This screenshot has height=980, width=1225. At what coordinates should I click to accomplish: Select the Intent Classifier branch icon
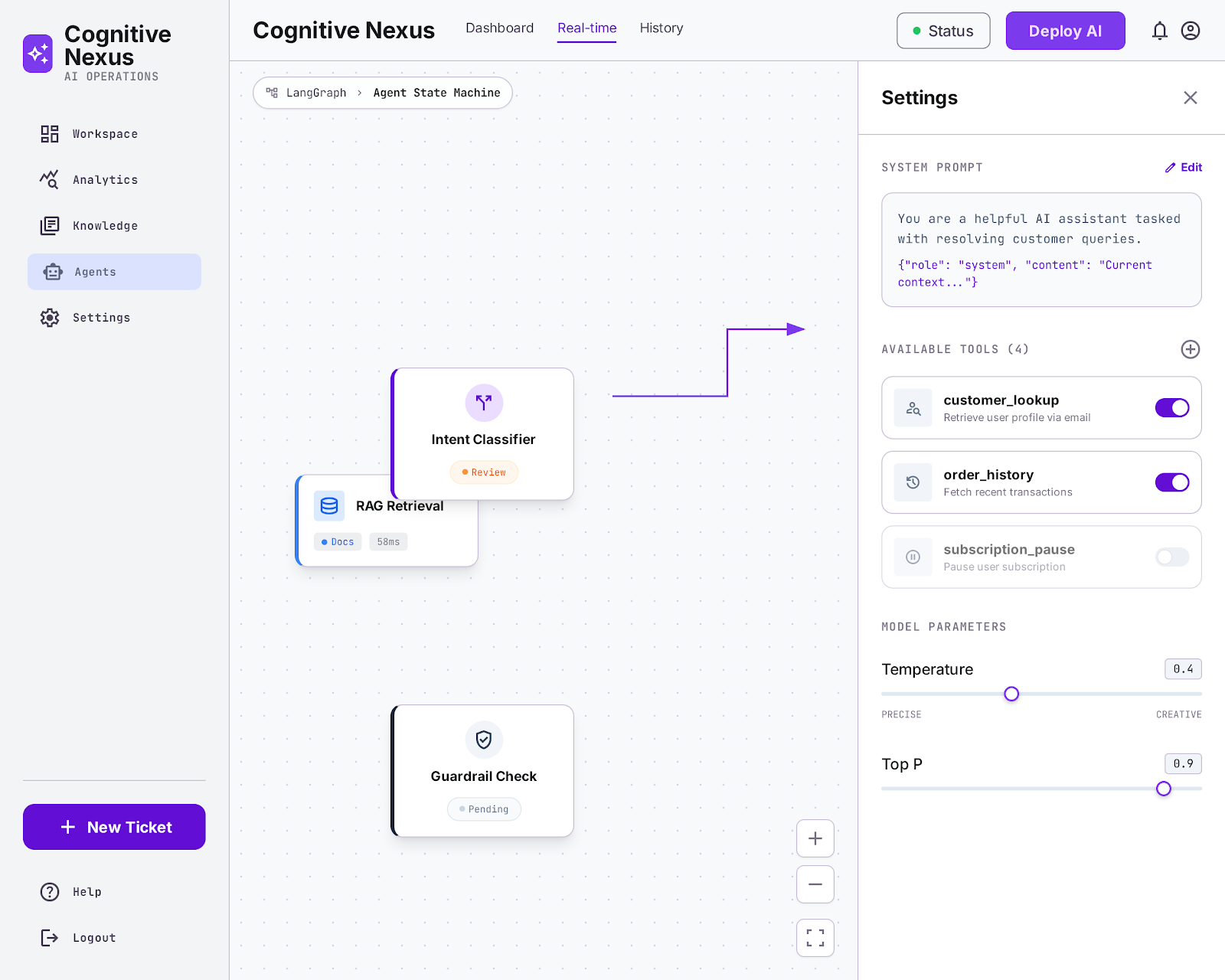484,403
